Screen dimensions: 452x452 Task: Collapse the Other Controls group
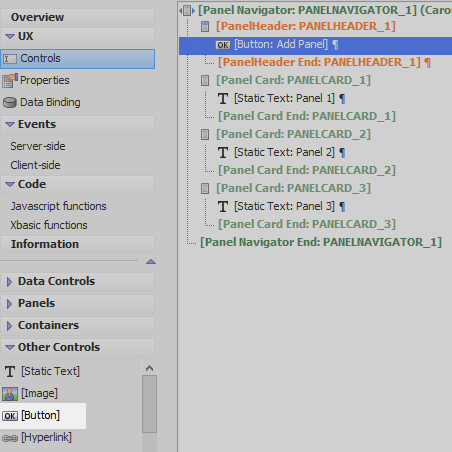[78, 347]
